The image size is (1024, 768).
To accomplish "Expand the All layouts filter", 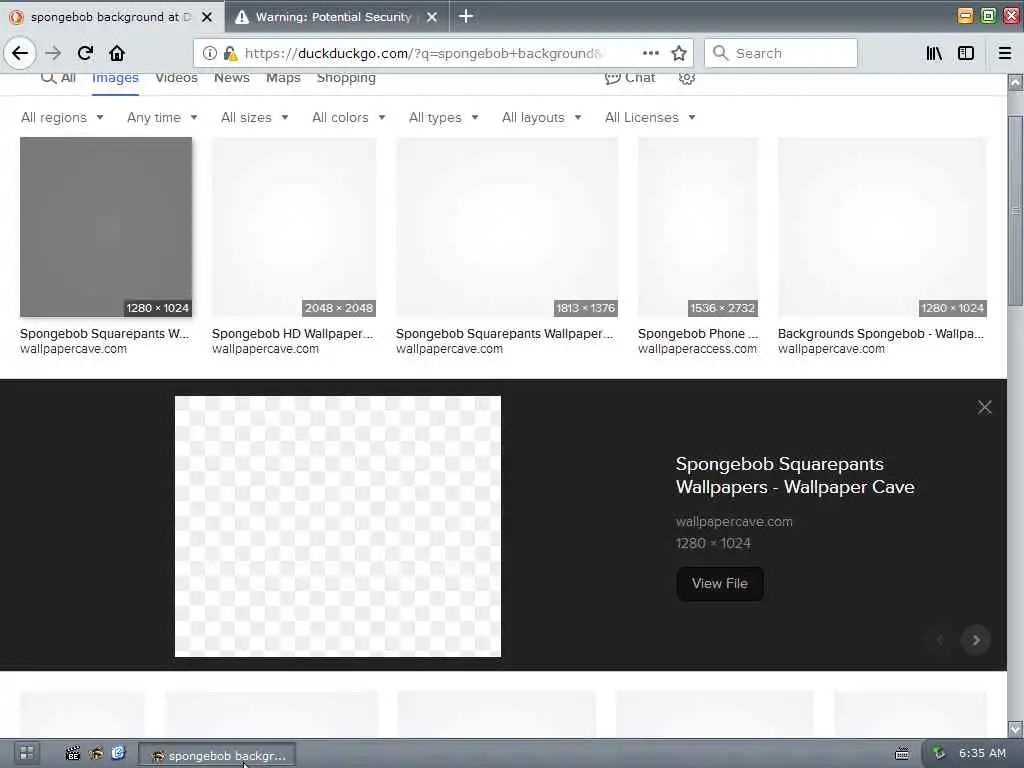I will coord(541,118).
